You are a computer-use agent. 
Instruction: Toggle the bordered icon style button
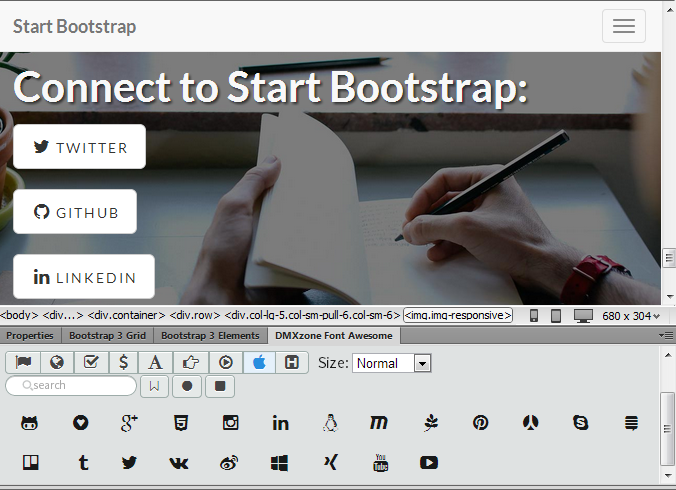(154, 386)
